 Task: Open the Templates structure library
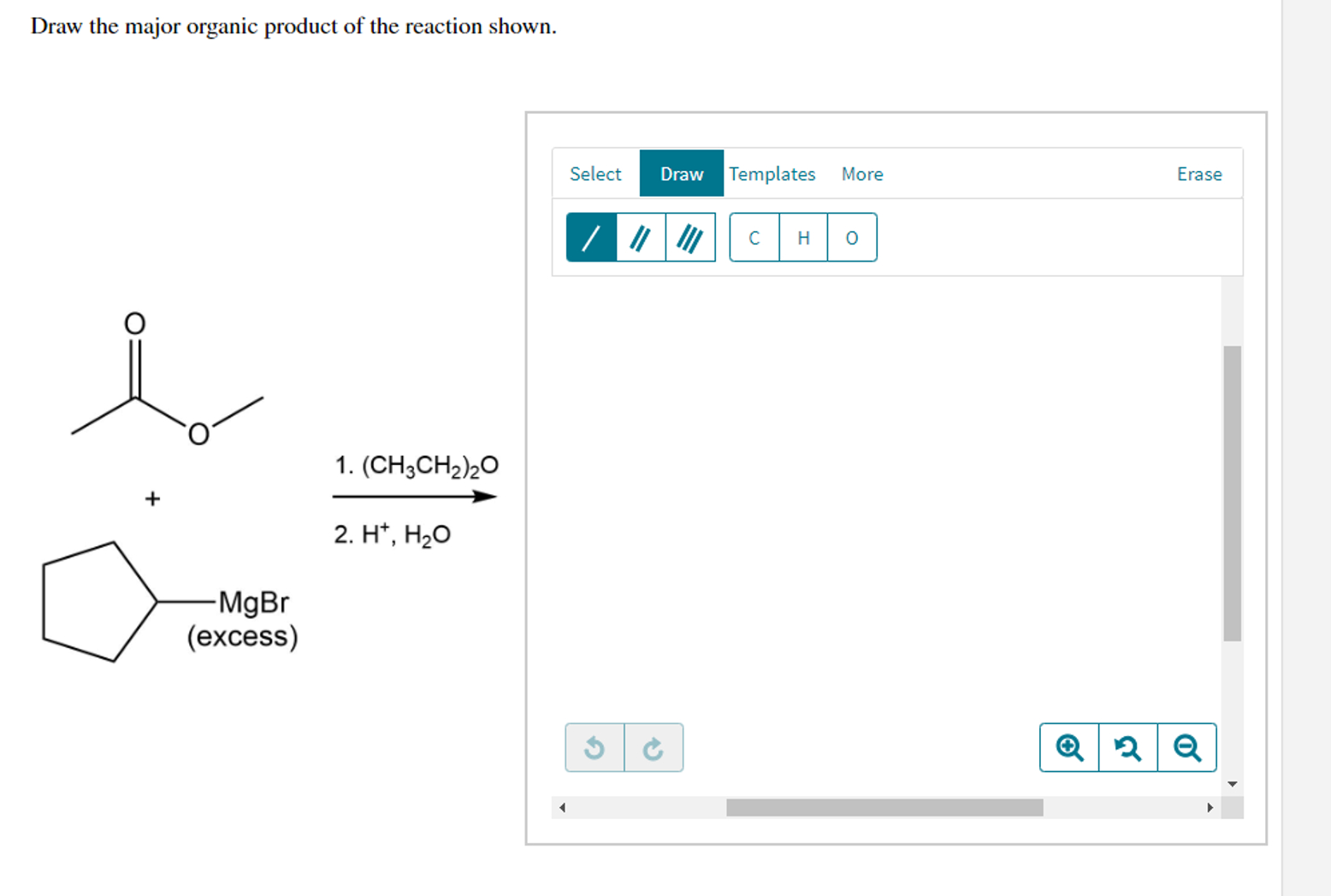(772, 174)
